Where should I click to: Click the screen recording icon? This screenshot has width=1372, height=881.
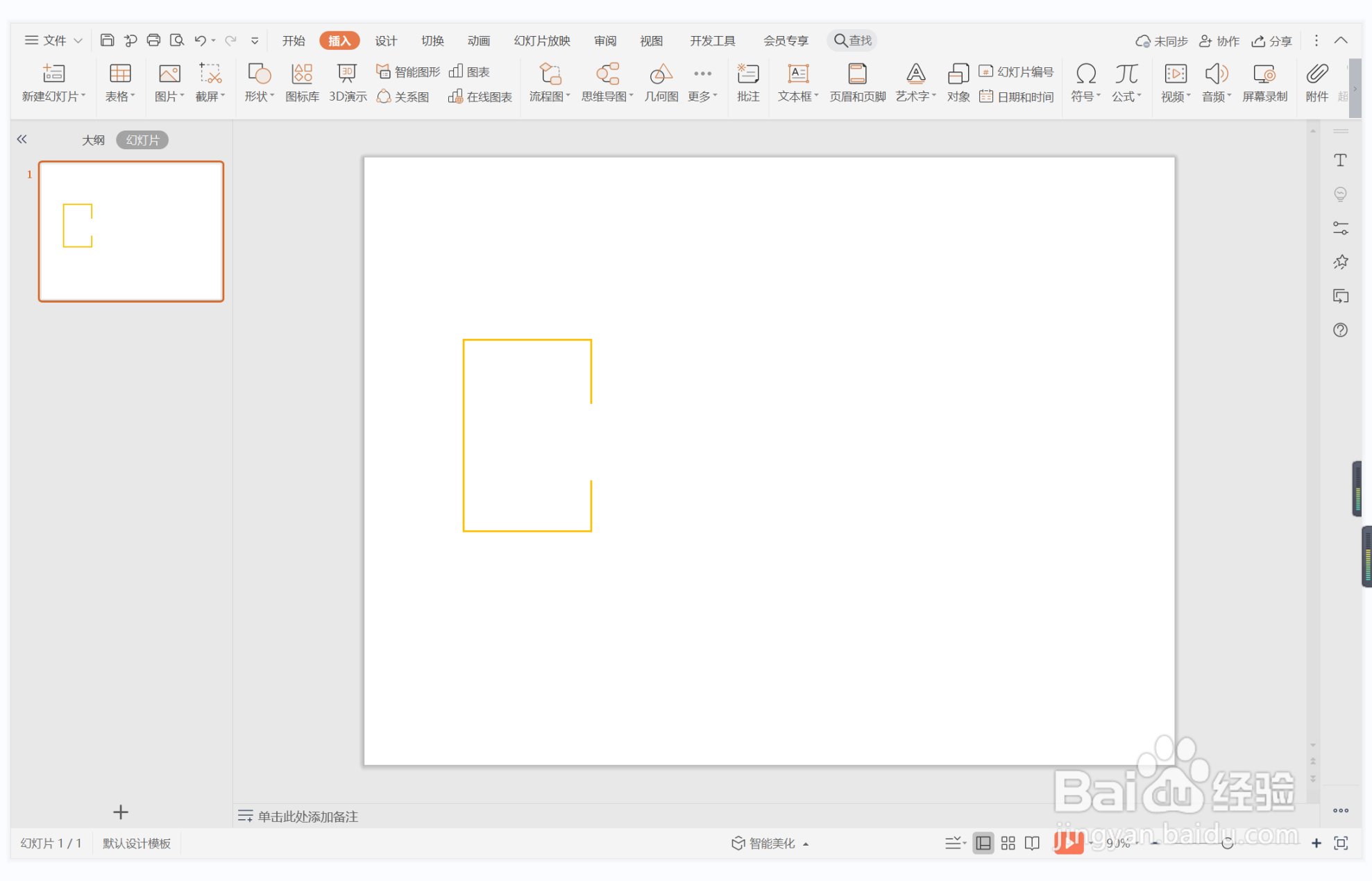coord(1264,74)
